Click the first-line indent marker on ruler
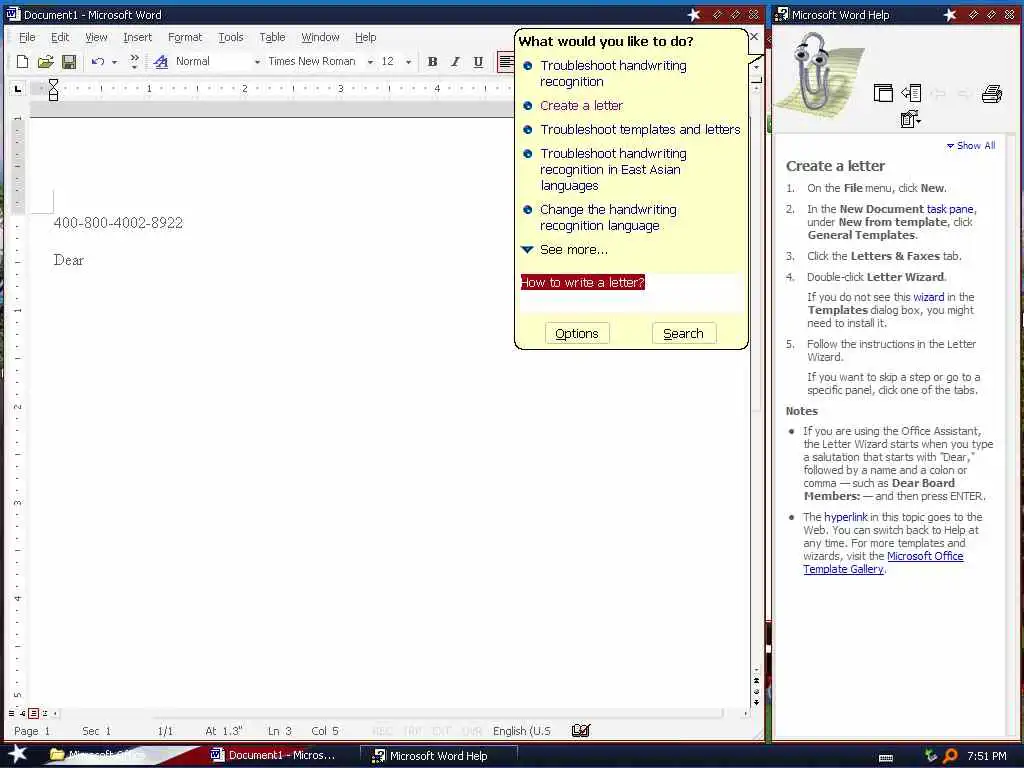Screen dimensions: 1024x768 coord(54,83)
